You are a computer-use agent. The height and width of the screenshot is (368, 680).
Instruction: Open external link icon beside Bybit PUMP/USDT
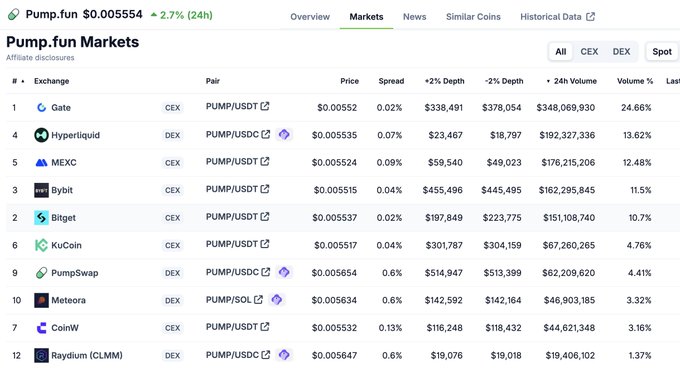(265, 189)
